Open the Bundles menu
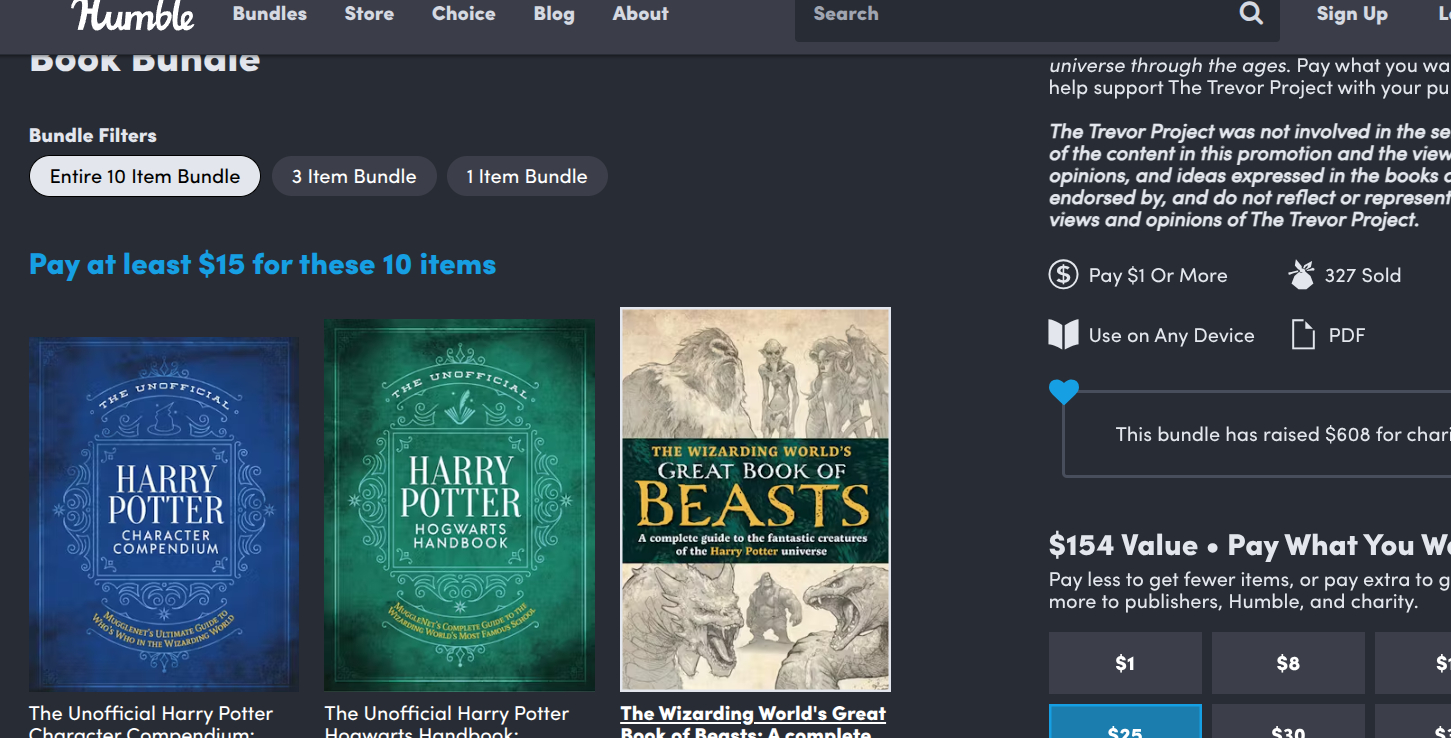 coord(270,14)
